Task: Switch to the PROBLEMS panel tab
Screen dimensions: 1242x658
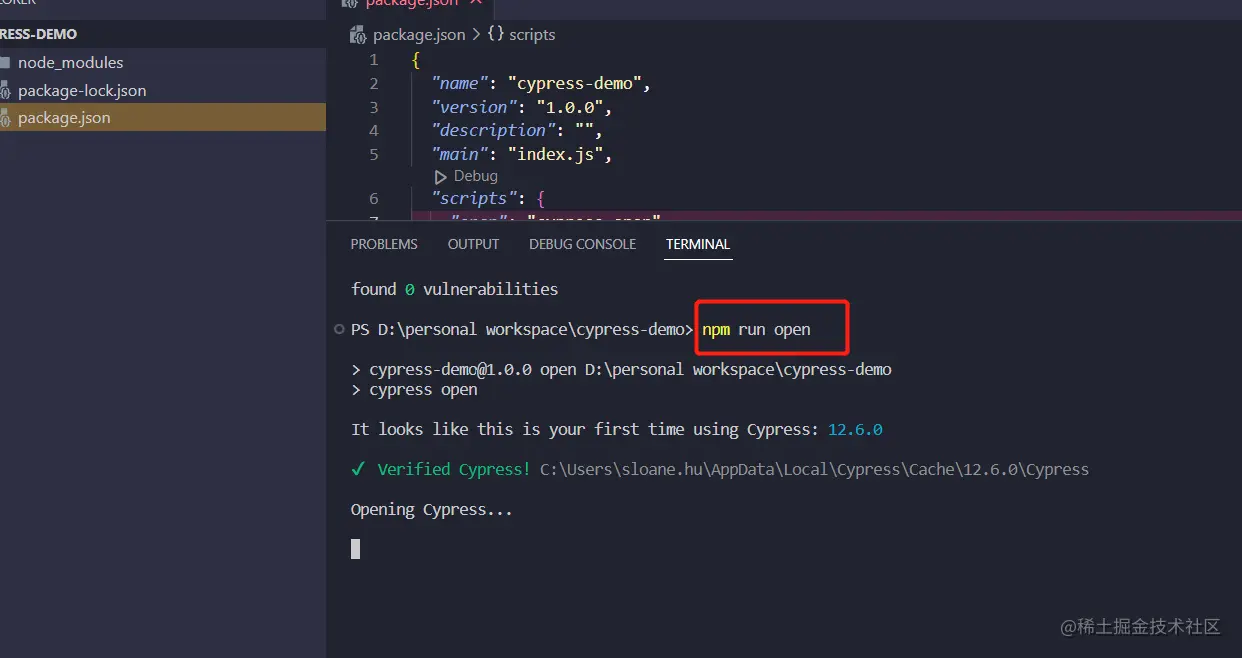Action: pyautogui.click(x=384, y=244)
